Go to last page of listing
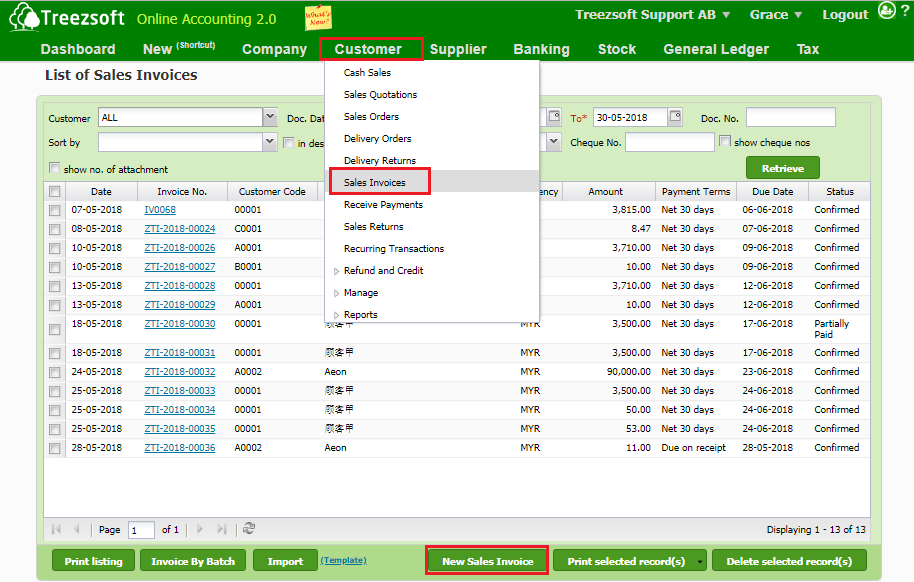Image resolution: width=914 pixels, height=582 pixels. 222,529
